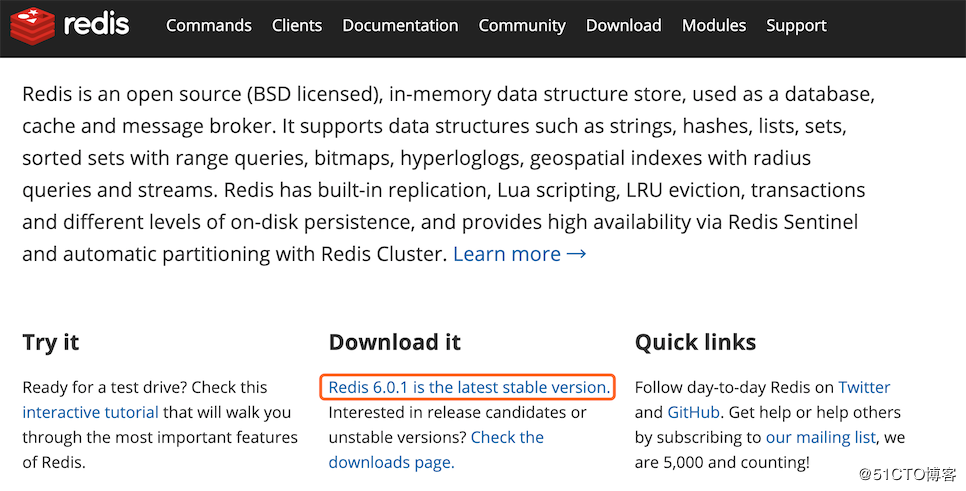Open the interactive tutorial link

tap(91, 412)
